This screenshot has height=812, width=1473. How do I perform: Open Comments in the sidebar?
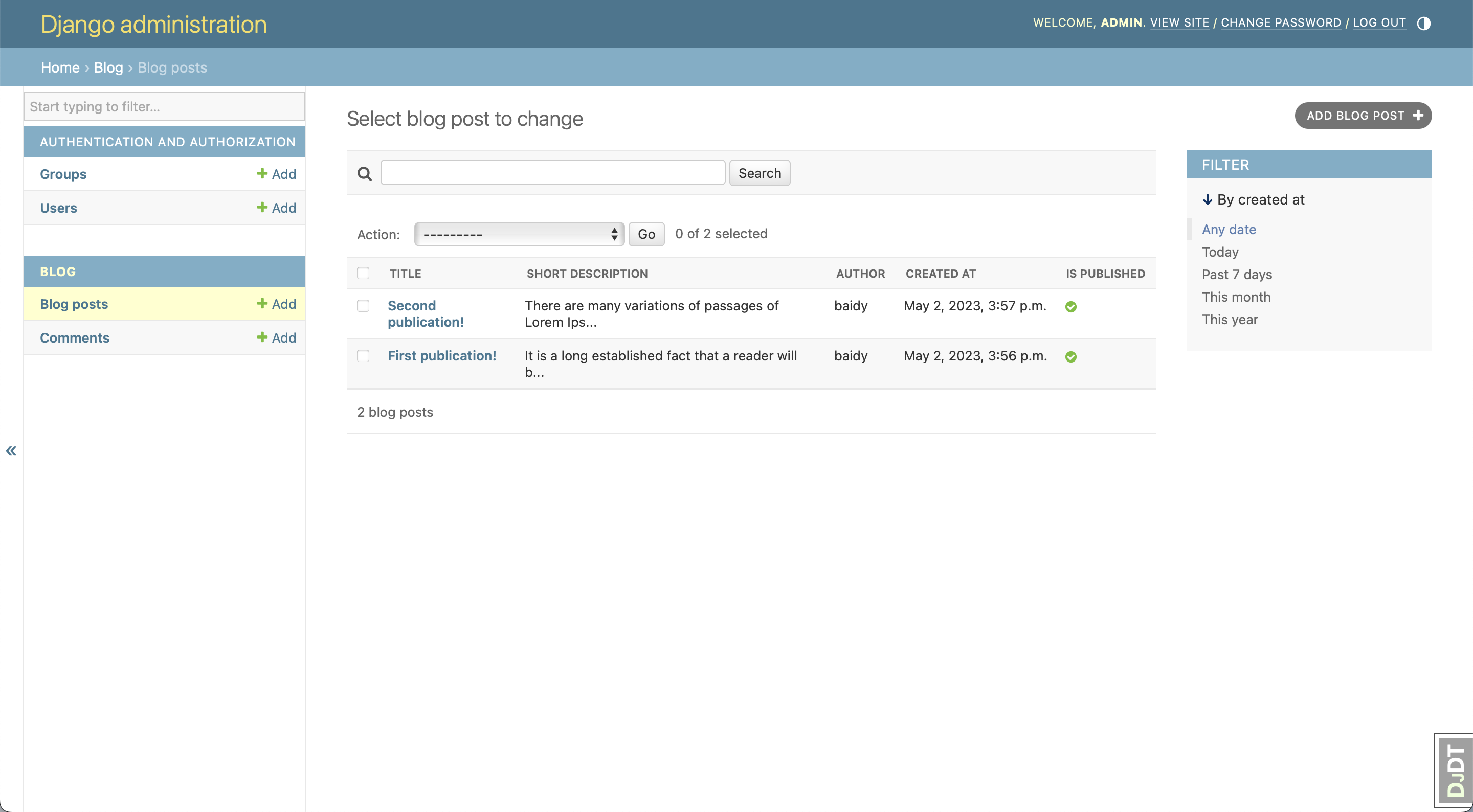coord(74,337)
